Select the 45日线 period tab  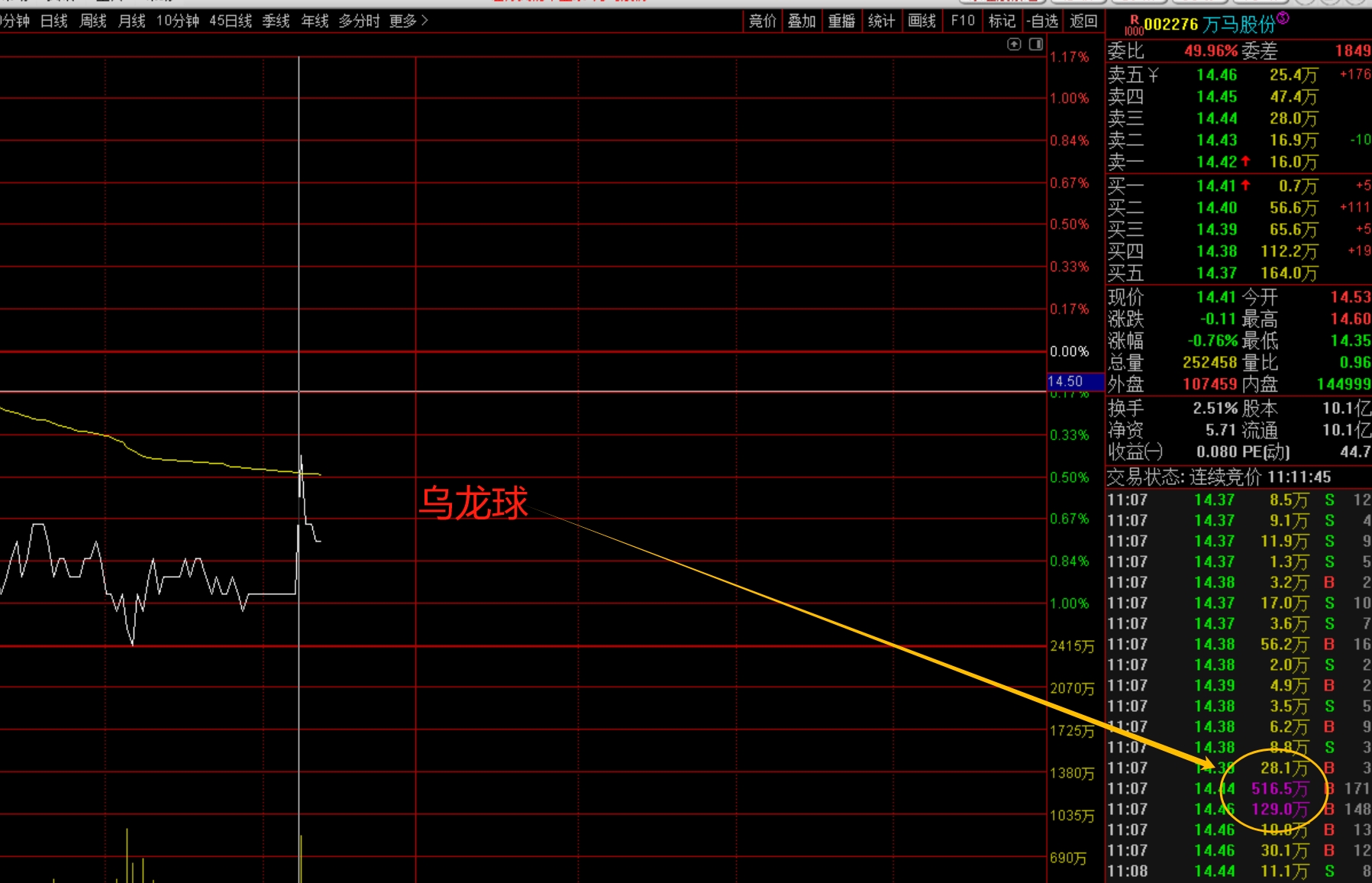click(231, 21)
